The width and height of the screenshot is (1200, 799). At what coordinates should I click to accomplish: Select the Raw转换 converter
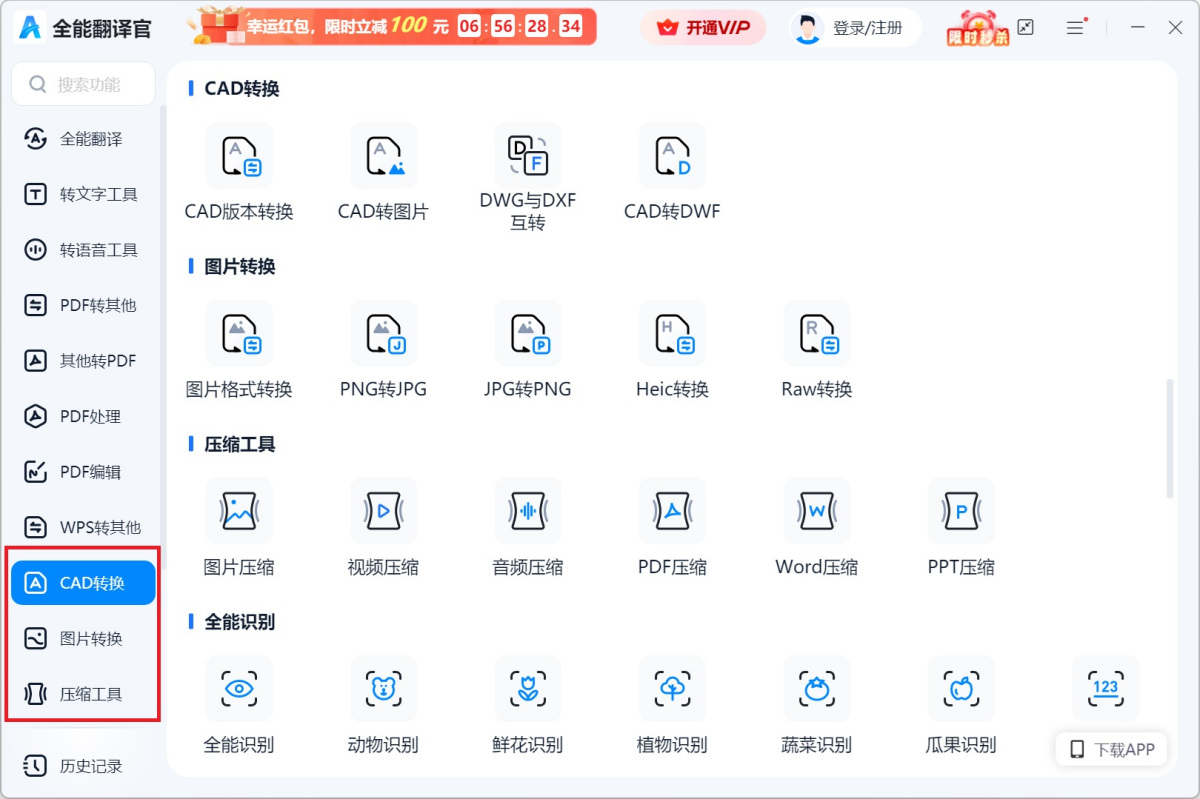pyautogui.click(x=816, y=350)
